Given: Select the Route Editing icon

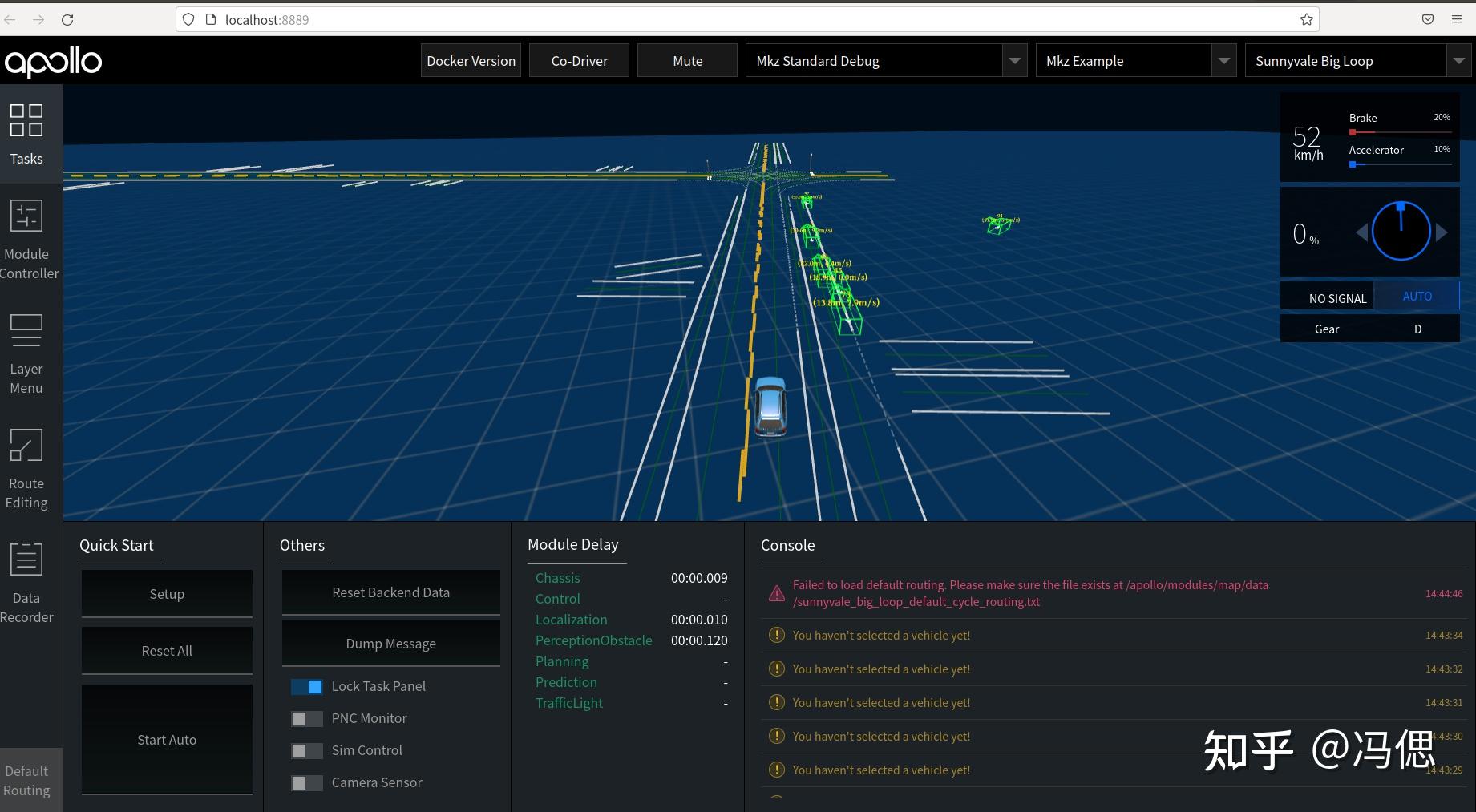Looking at the screenshot, I should pyautogui.click(x=26, y=446).
